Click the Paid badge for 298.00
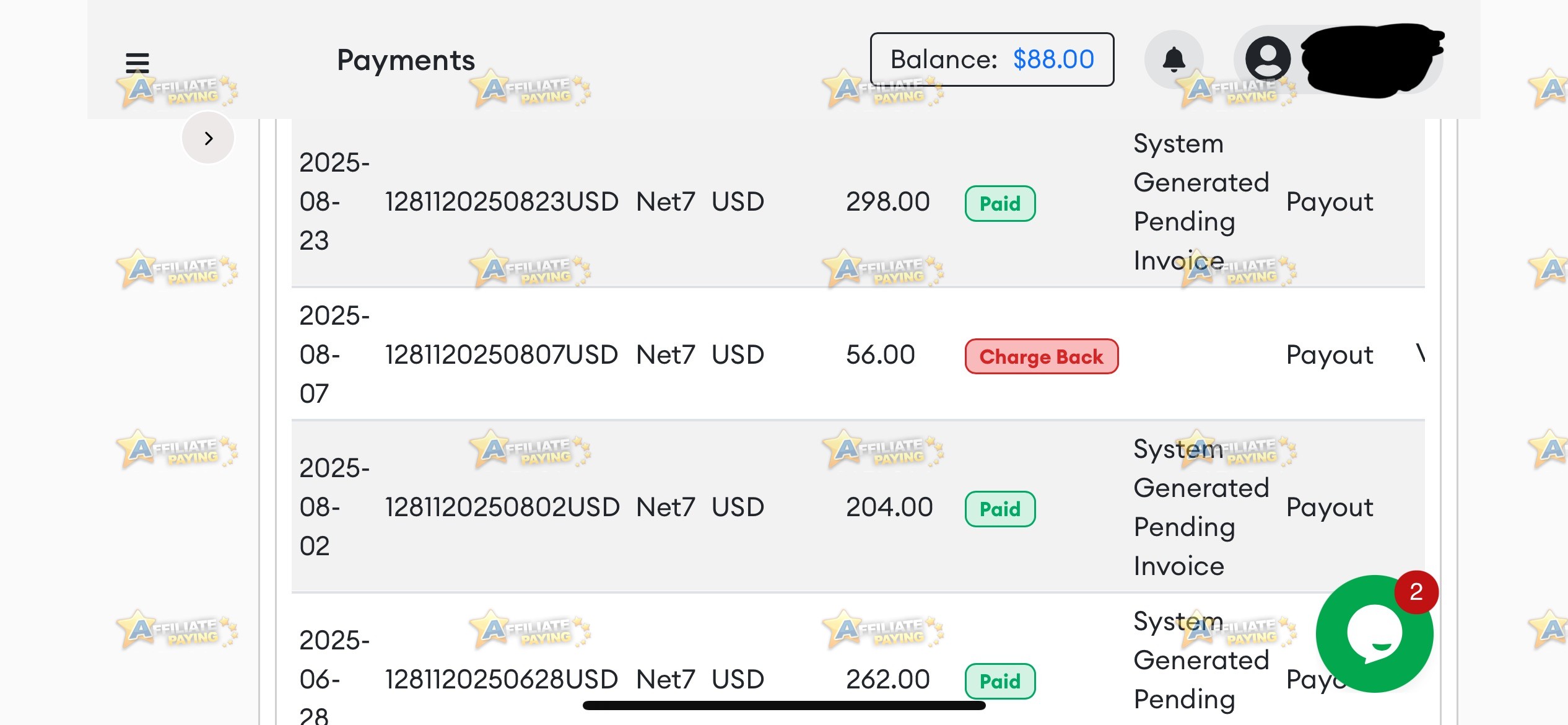The width and height of the screenshot is (1568, 725). [1000, 203]
